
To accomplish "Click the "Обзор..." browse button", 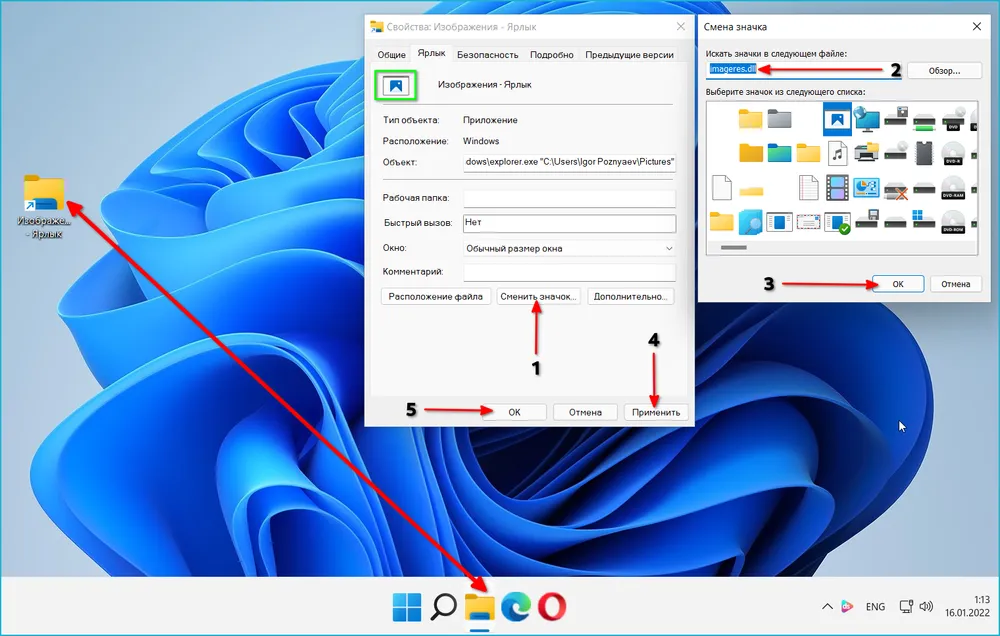I will [x=944, y=70].
